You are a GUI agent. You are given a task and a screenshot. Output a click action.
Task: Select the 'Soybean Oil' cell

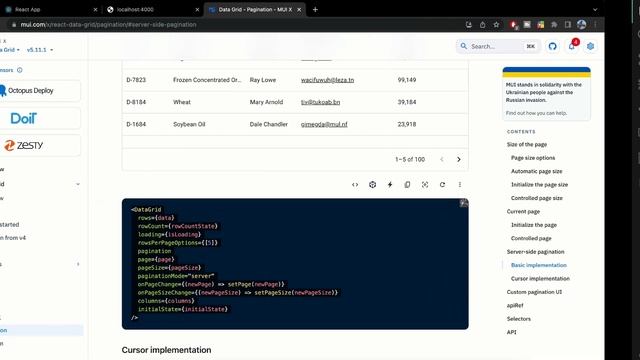[189, 124]
